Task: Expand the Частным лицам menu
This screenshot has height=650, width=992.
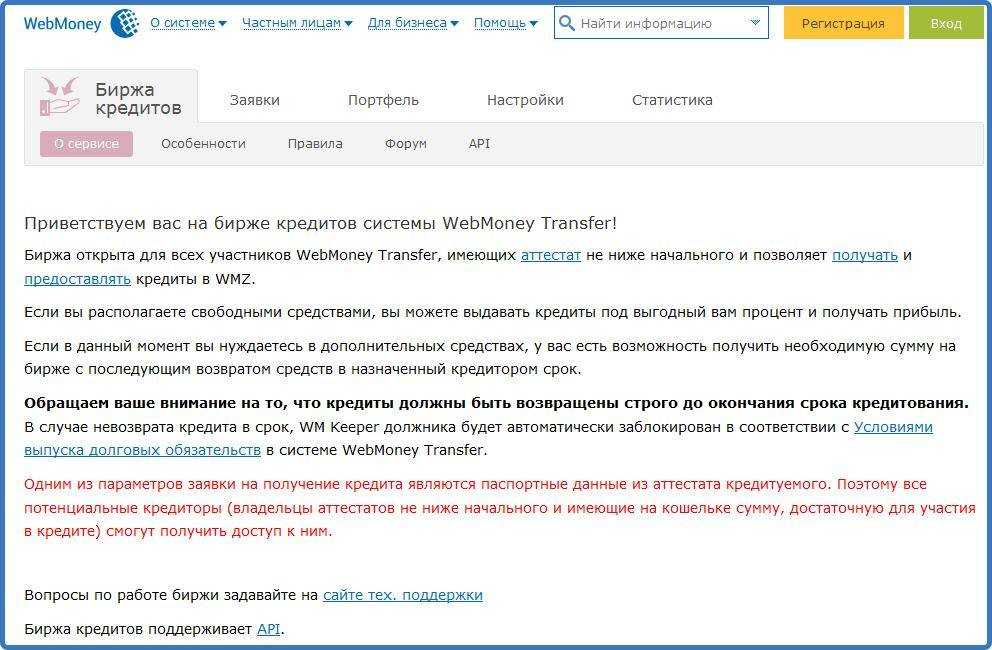Action: pos(297,23)
